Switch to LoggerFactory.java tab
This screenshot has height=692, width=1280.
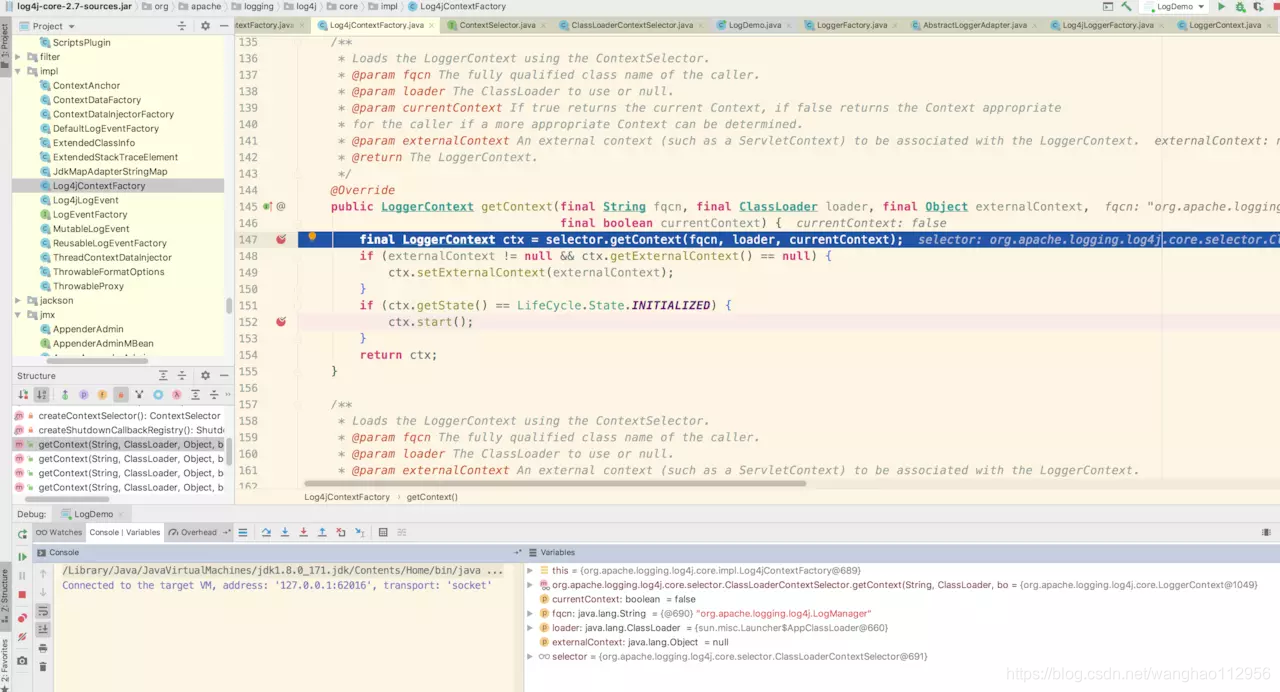click(x=850, y=25)
